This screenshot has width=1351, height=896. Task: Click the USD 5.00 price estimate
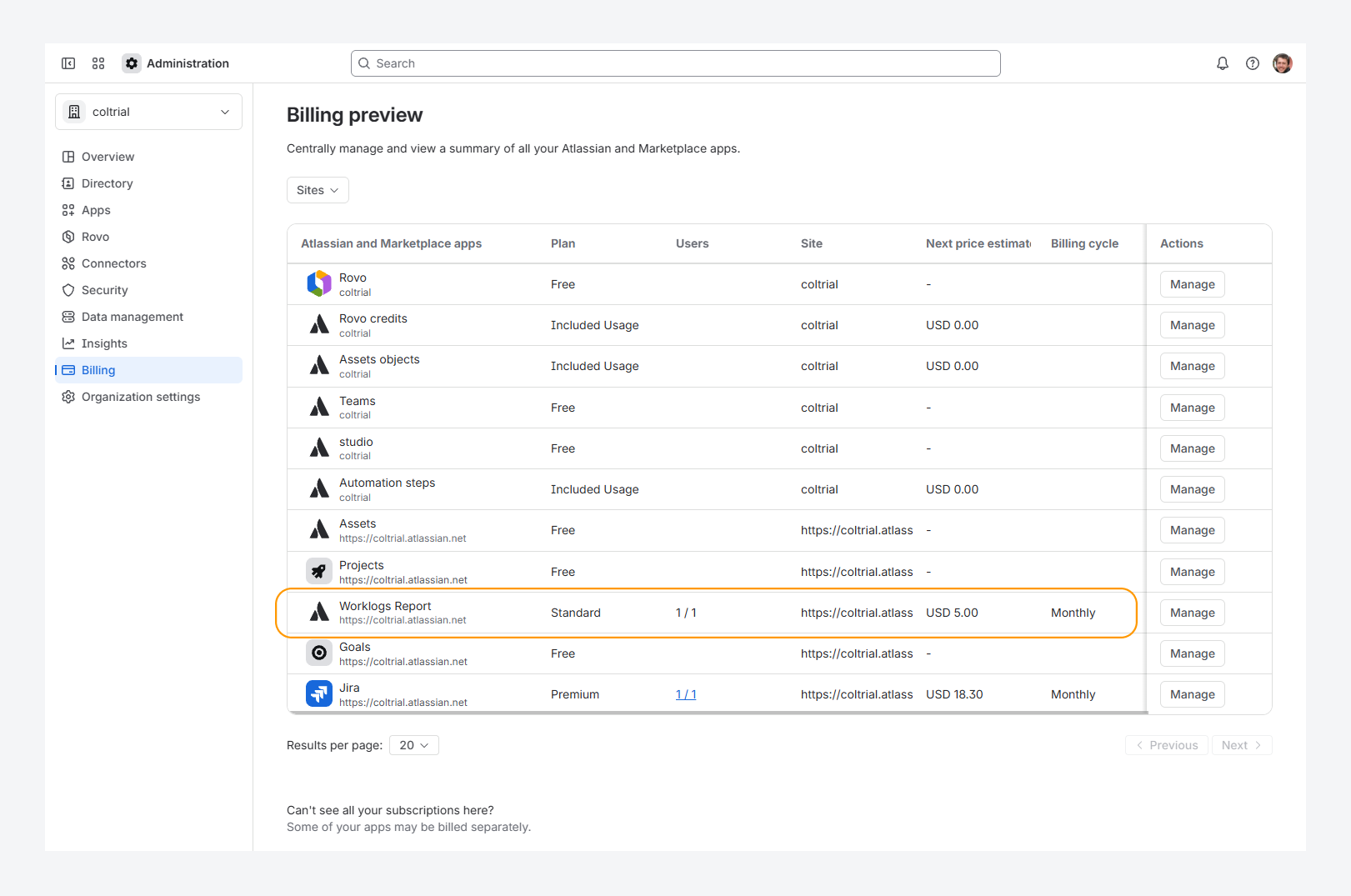click(952, 613)
